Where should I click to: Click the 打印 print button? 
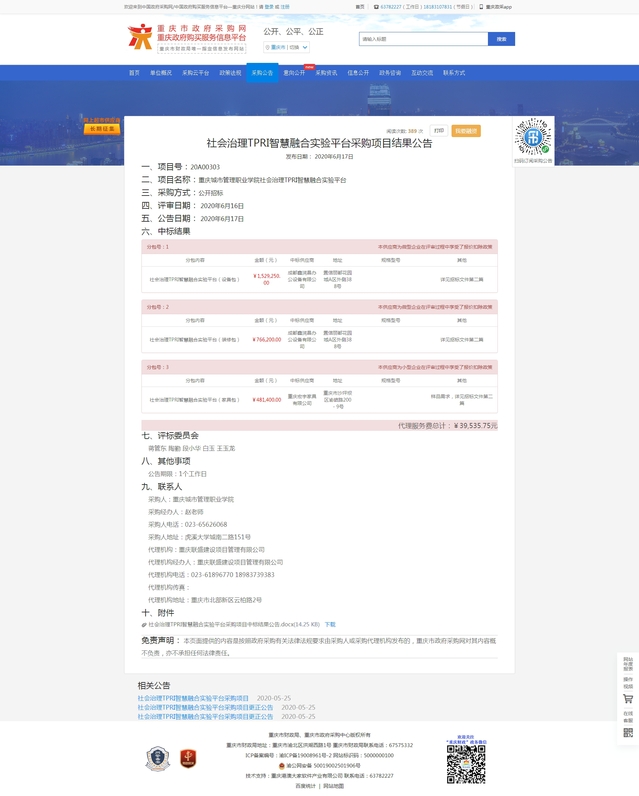(439, 131)
